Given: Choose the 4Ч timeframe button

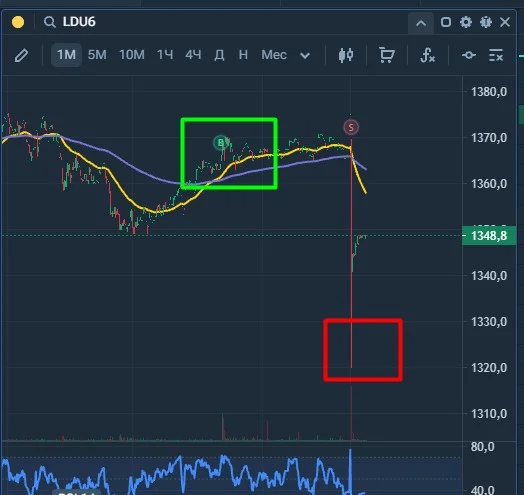Looking at the screenshot, I should tap(193, 54).
